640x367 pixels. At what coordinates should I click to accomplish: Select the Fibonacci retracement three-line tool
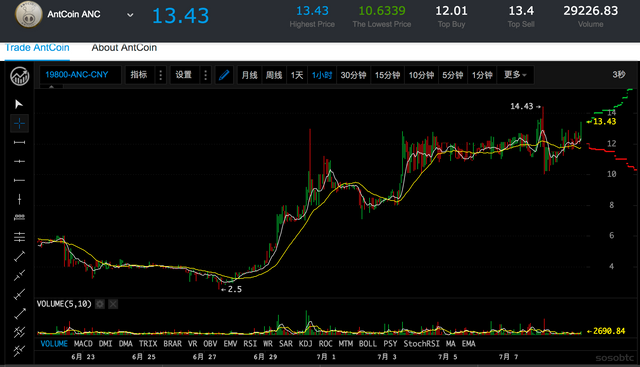pyautogui.click(x=19, y=237)
